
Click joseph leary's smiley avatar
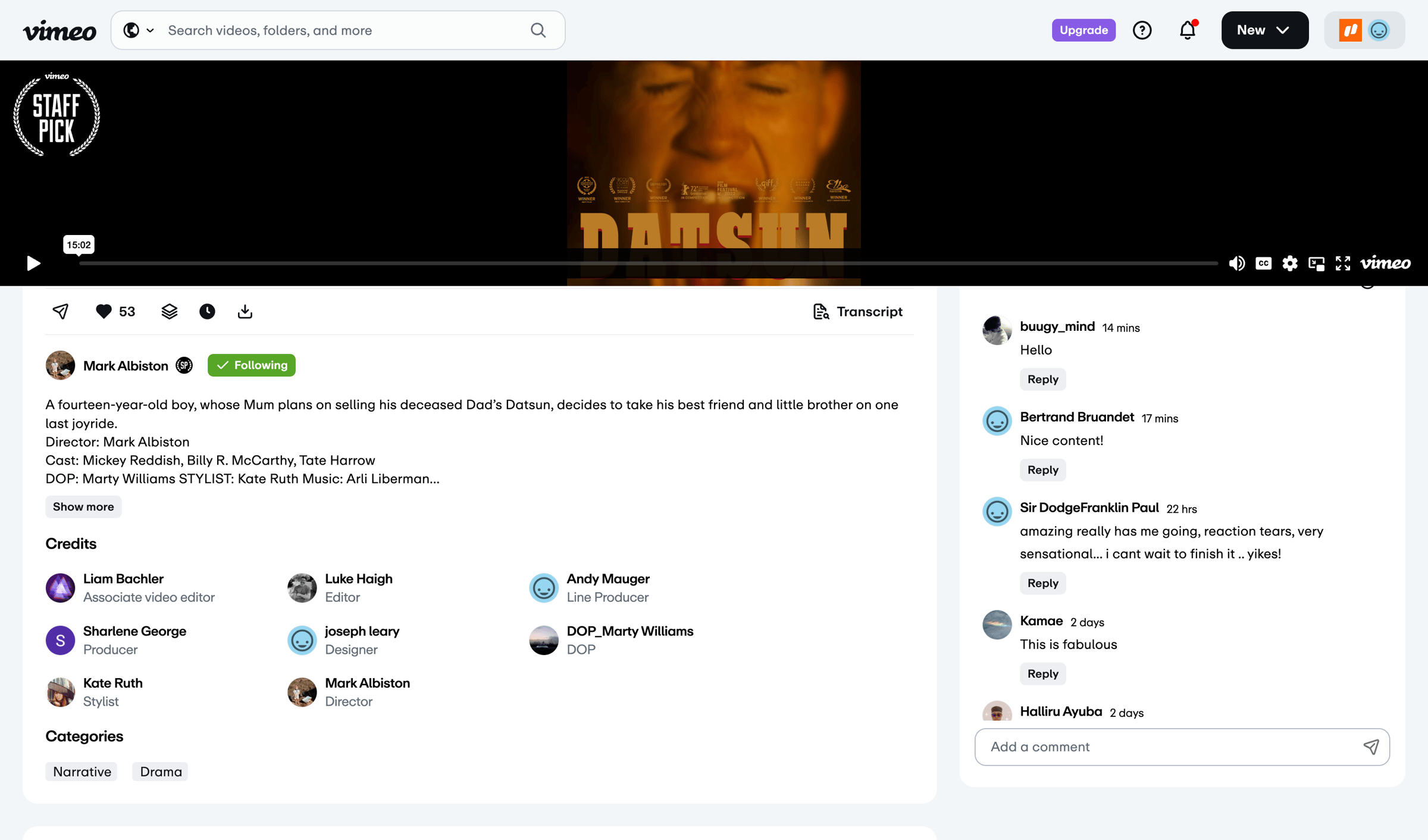click(302, 640)
